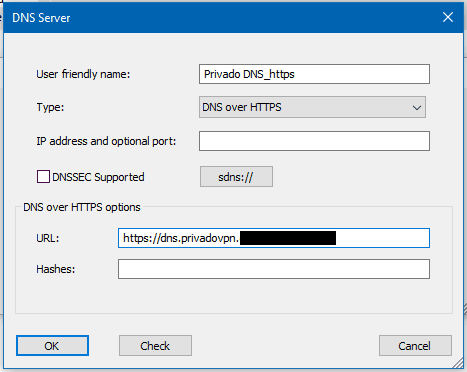This screenshot has width=467, height=372.
Task: Dismiss the dialog with Cancel
Action: click(x=415, y=346)
